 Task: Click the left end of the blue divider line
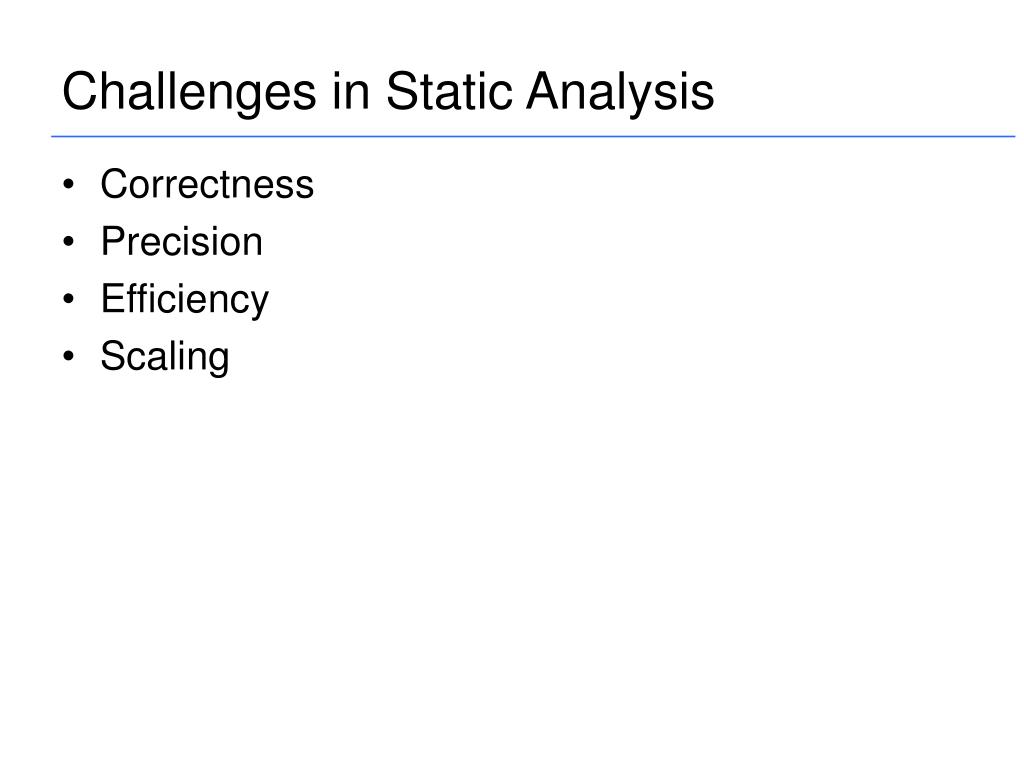tap(54, 136)
